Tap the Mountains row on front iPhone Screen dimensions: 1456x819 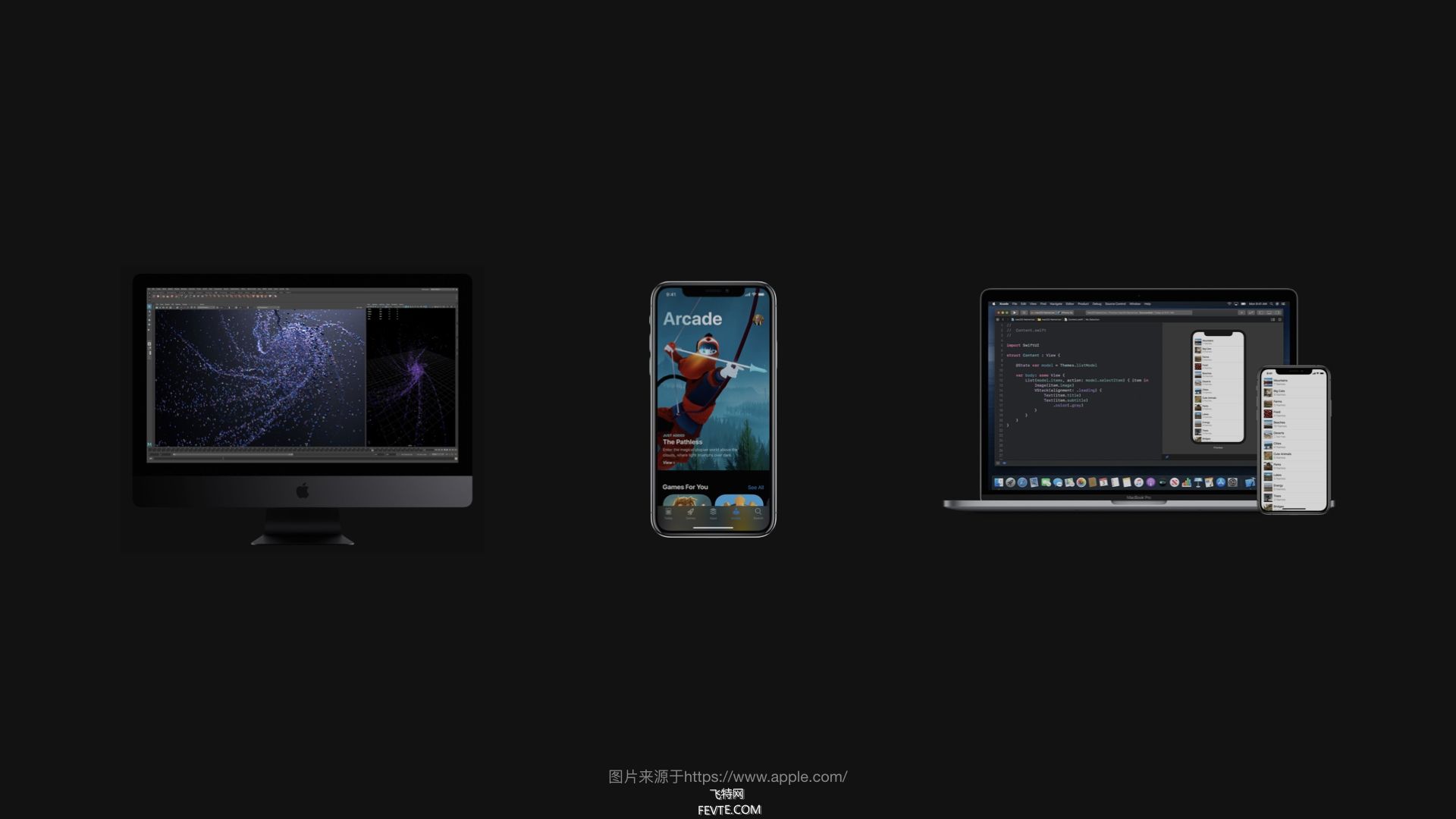coord(1294,381)
